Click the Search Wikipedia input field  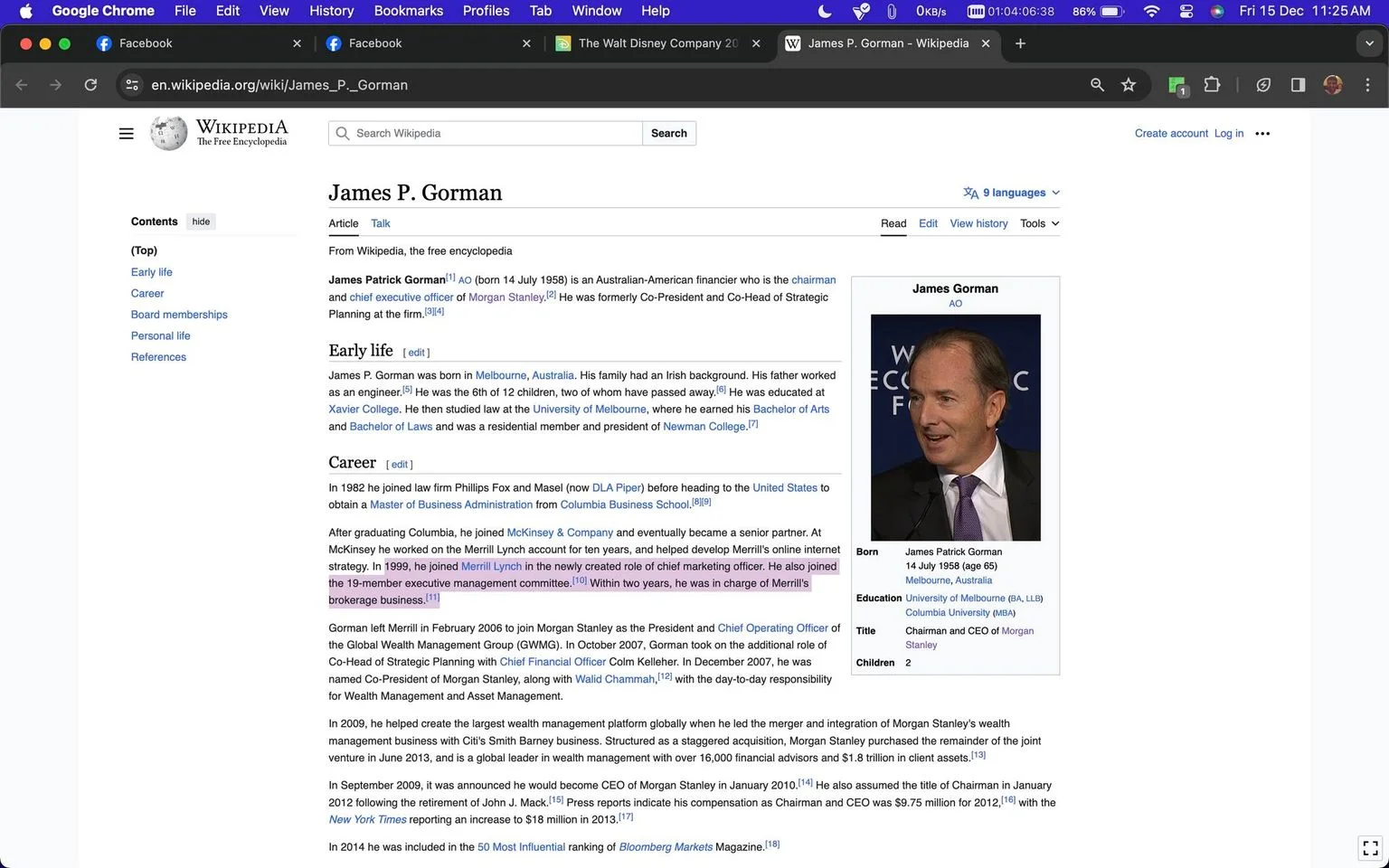pos(486,133)
